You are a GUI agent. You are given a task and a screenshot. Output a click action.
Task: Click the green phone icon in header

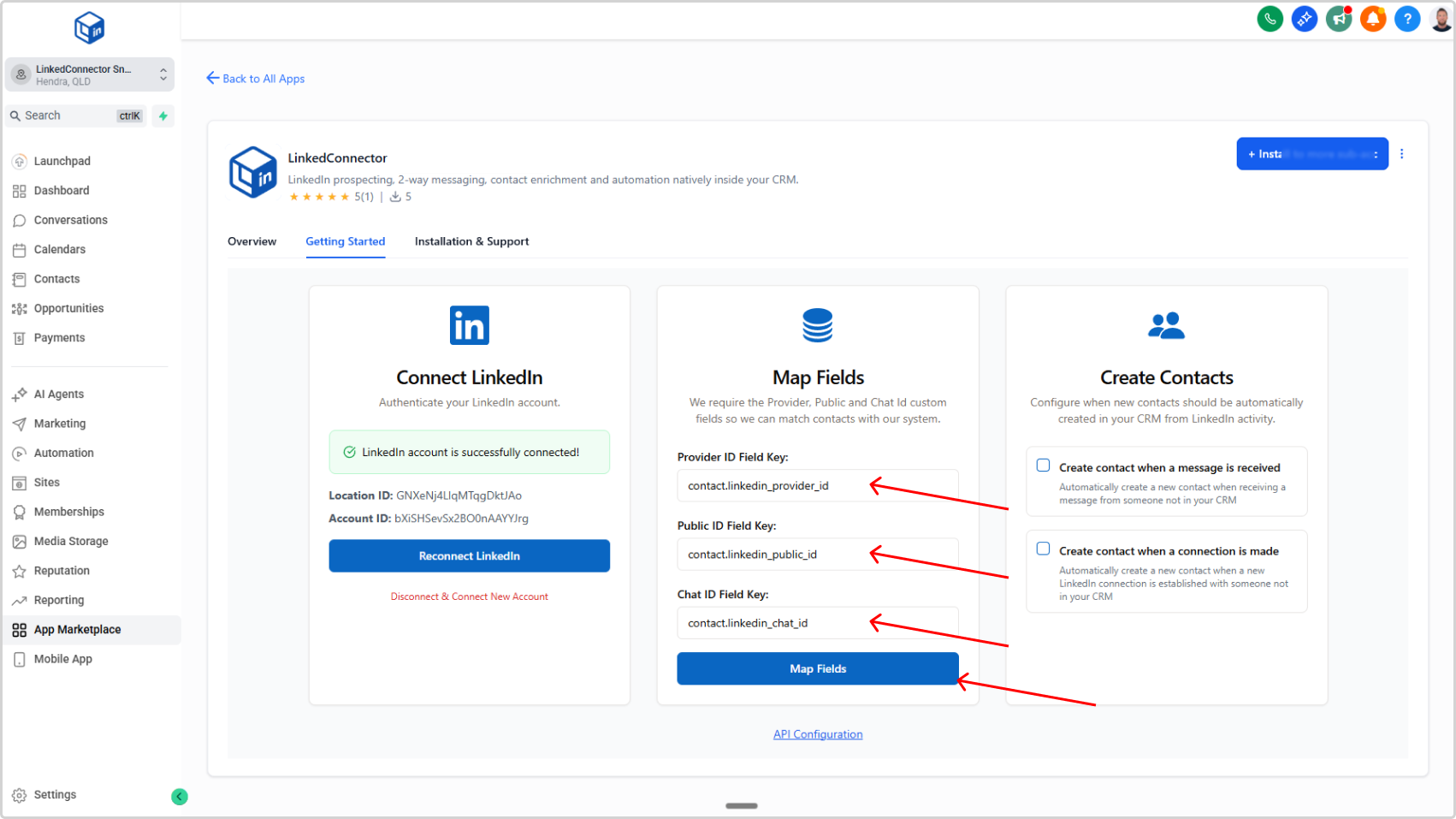click(x=1270, y=18)
